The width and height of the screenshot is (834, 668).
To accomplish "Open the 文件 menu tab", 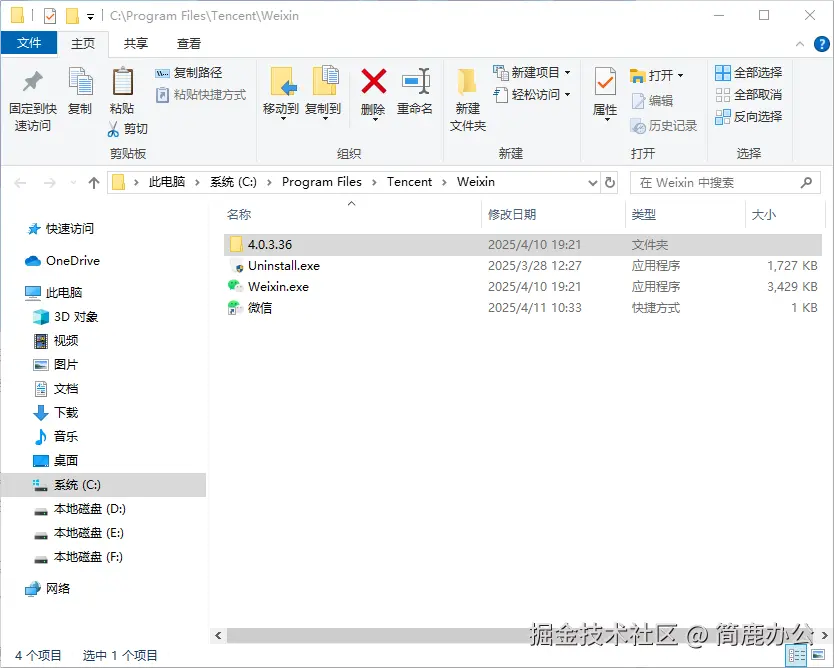I will coord(29,43).
